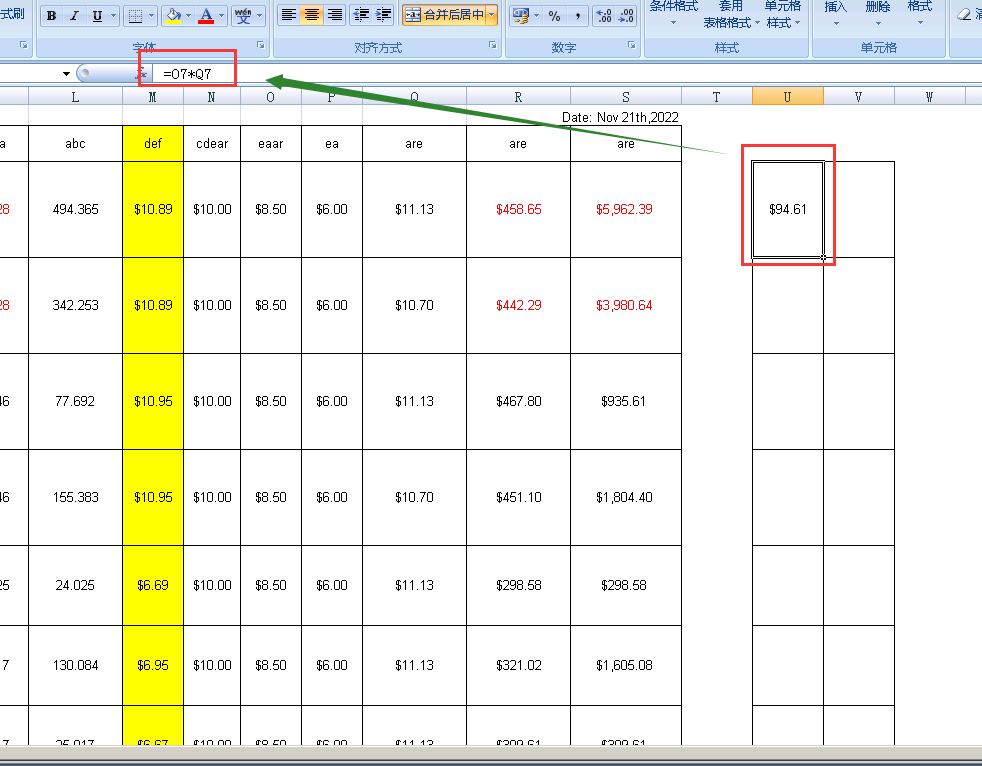Image resolution: width=982 pixels, height=766 pixels.
Task: Decrease decimal places
Action: pyautogui.click(x=627, y=16)
